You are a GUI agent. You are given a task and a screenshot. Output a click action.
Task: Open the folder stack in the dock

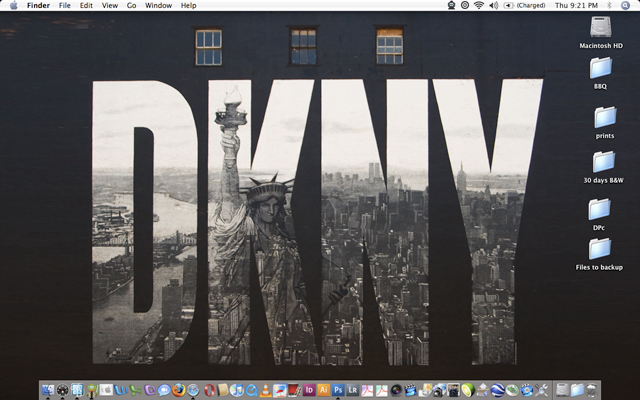[x=577, y=391]
